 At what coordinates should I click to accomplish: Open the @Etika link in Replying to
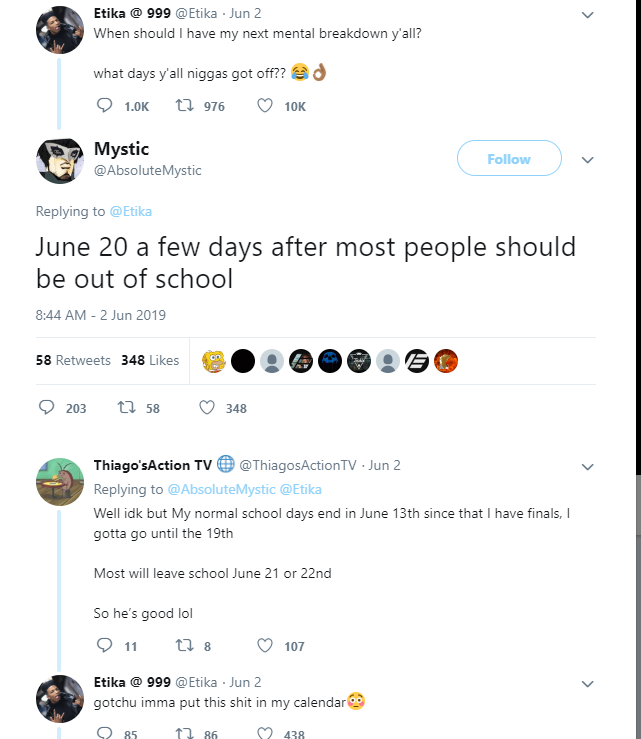[x=131, y=212]
